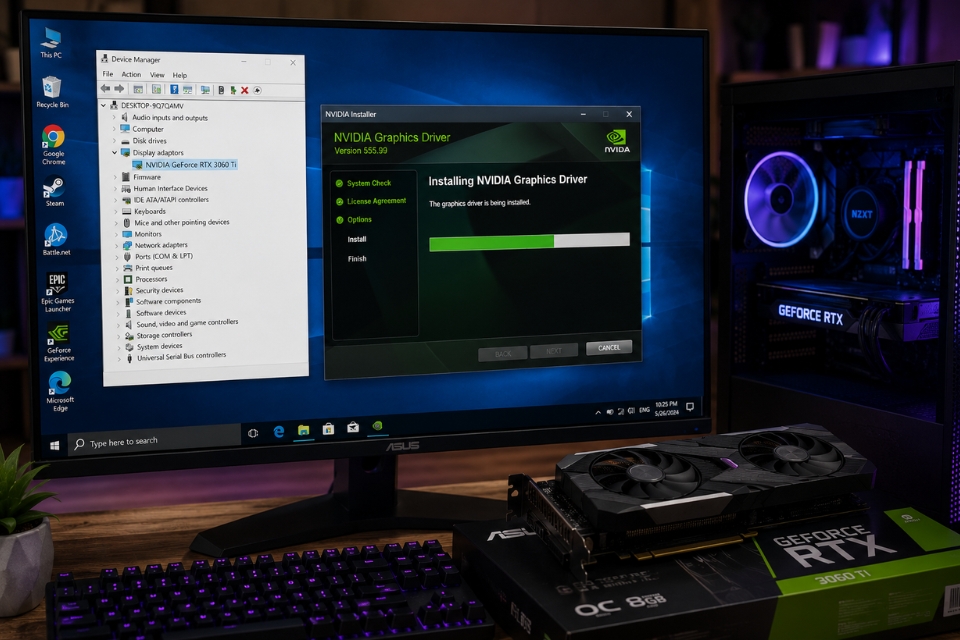Click the network icon in system tray
960x640 pixels.
click(620, 411)
